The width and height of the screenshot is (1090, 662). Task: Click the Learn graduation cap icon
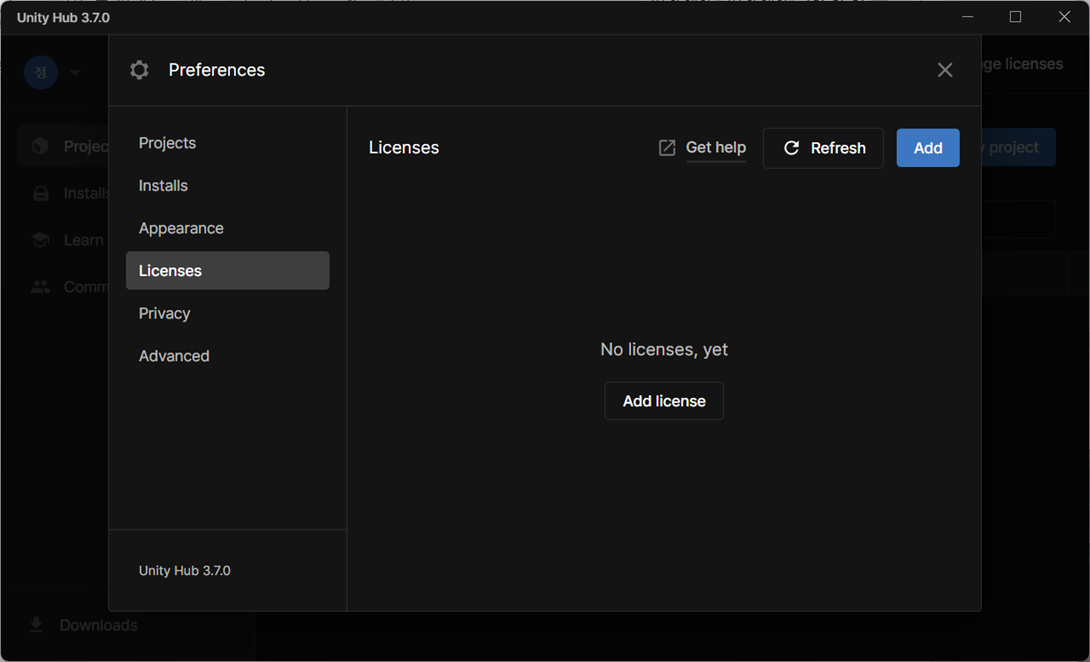pos(40,240)
